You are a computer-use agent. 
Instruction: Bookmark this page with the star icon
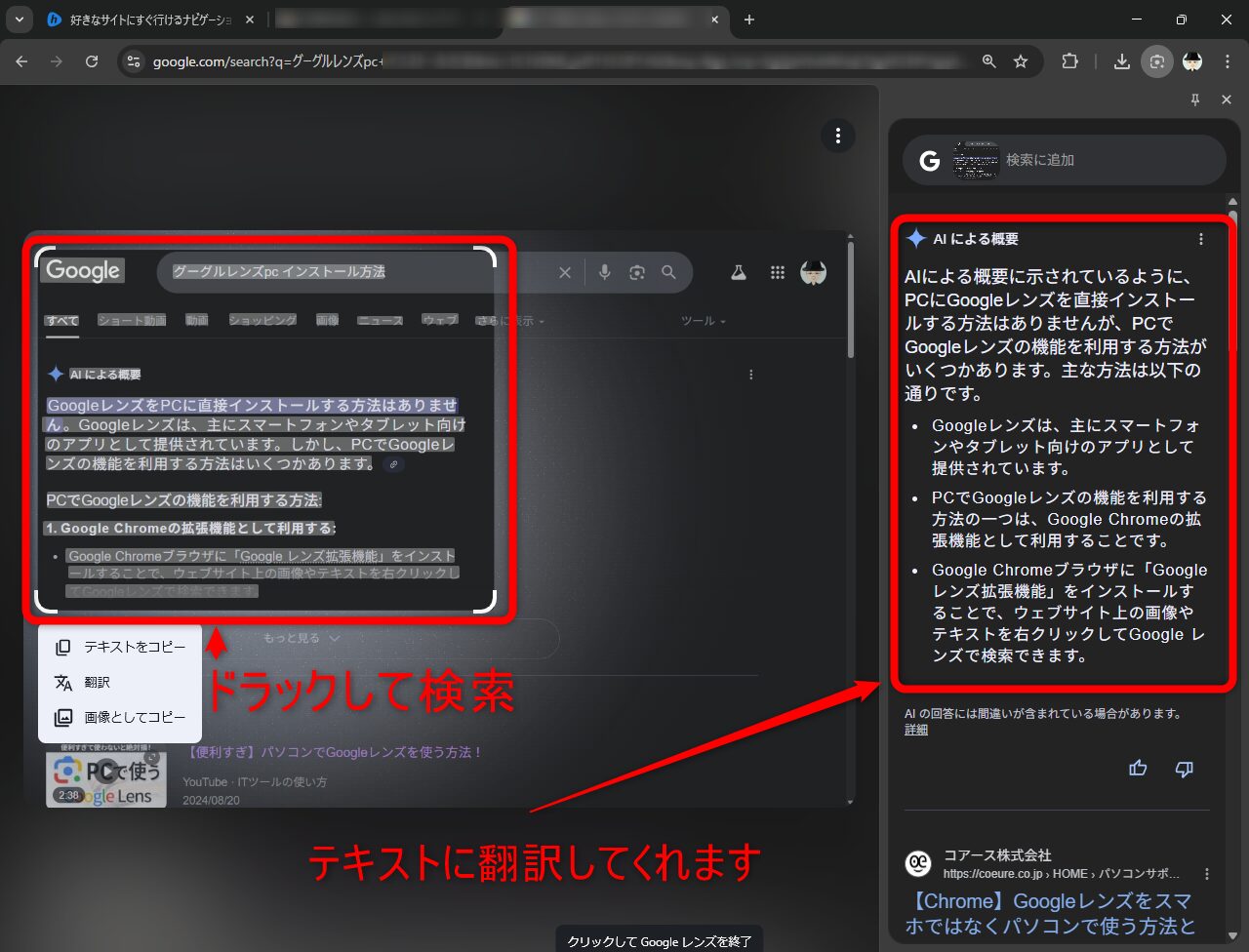[x=1021, y=61]
